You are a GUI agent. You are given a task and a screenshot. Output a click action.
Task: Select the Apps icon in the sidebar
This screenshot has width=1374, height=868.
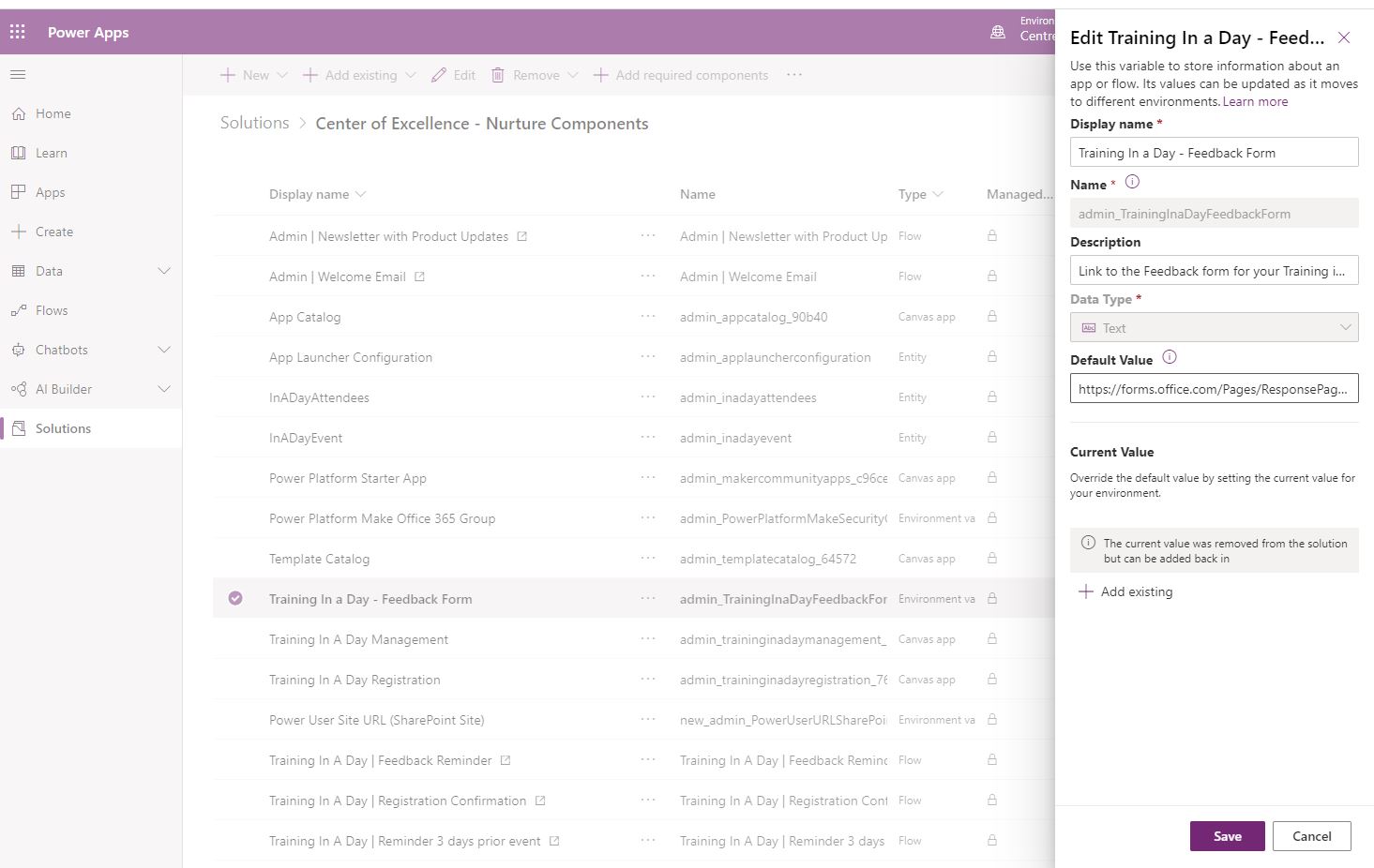pos(21,192)
